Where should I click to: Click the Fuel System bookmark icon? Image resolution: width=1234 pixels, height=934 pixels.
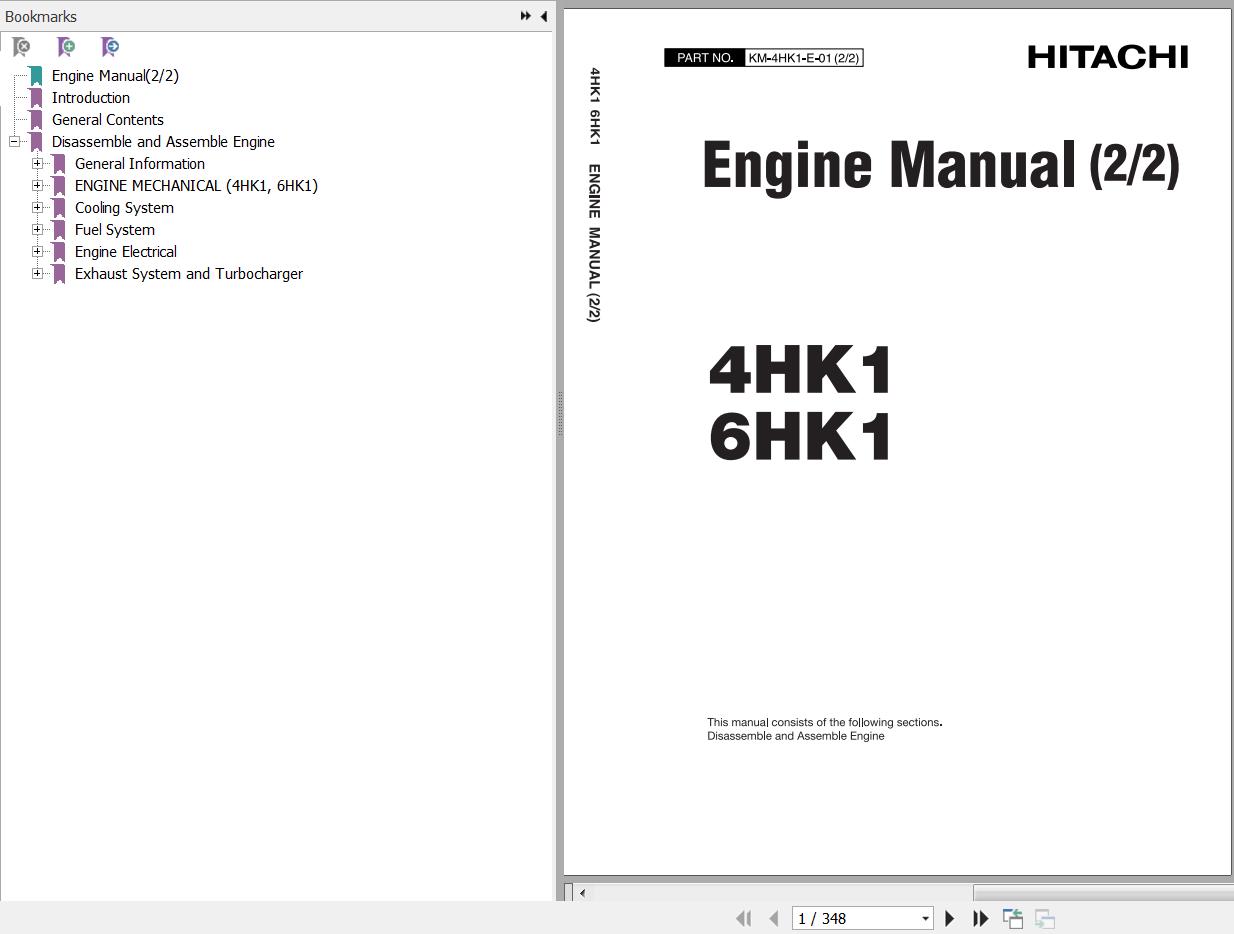(x=59, y=230)
